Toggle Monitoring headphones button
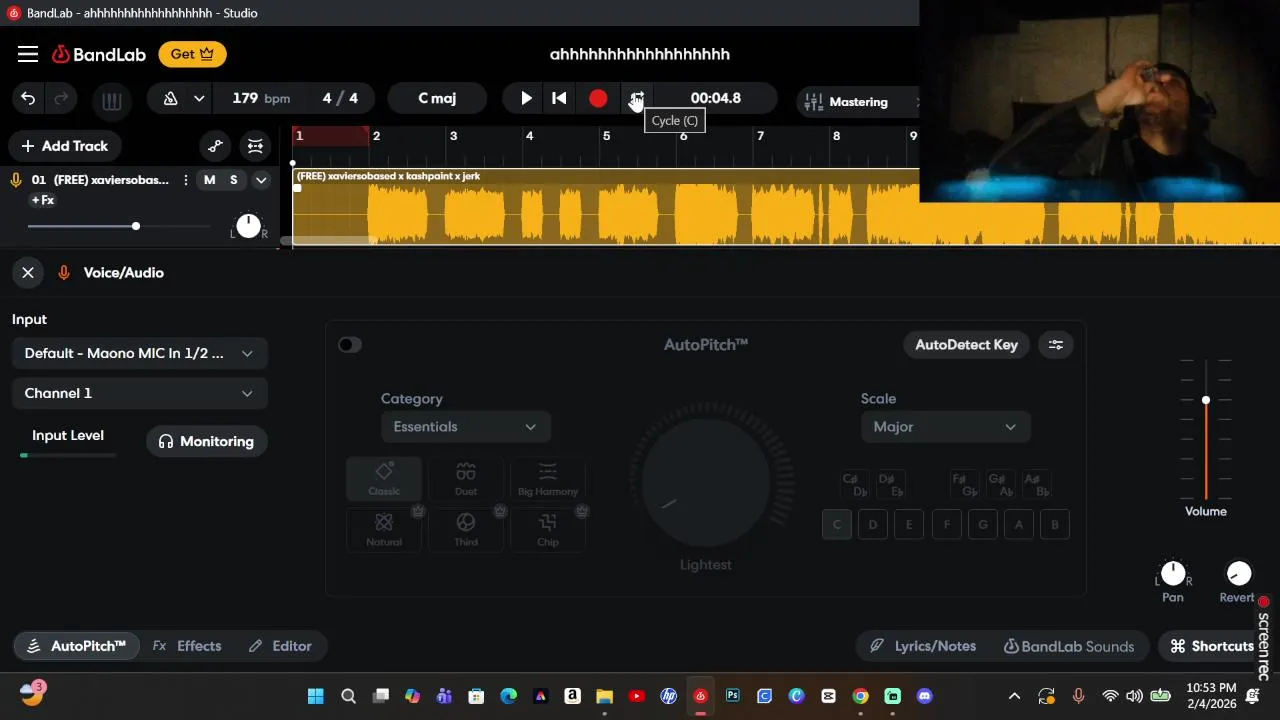1280x720 pixels. click(206, 441)
